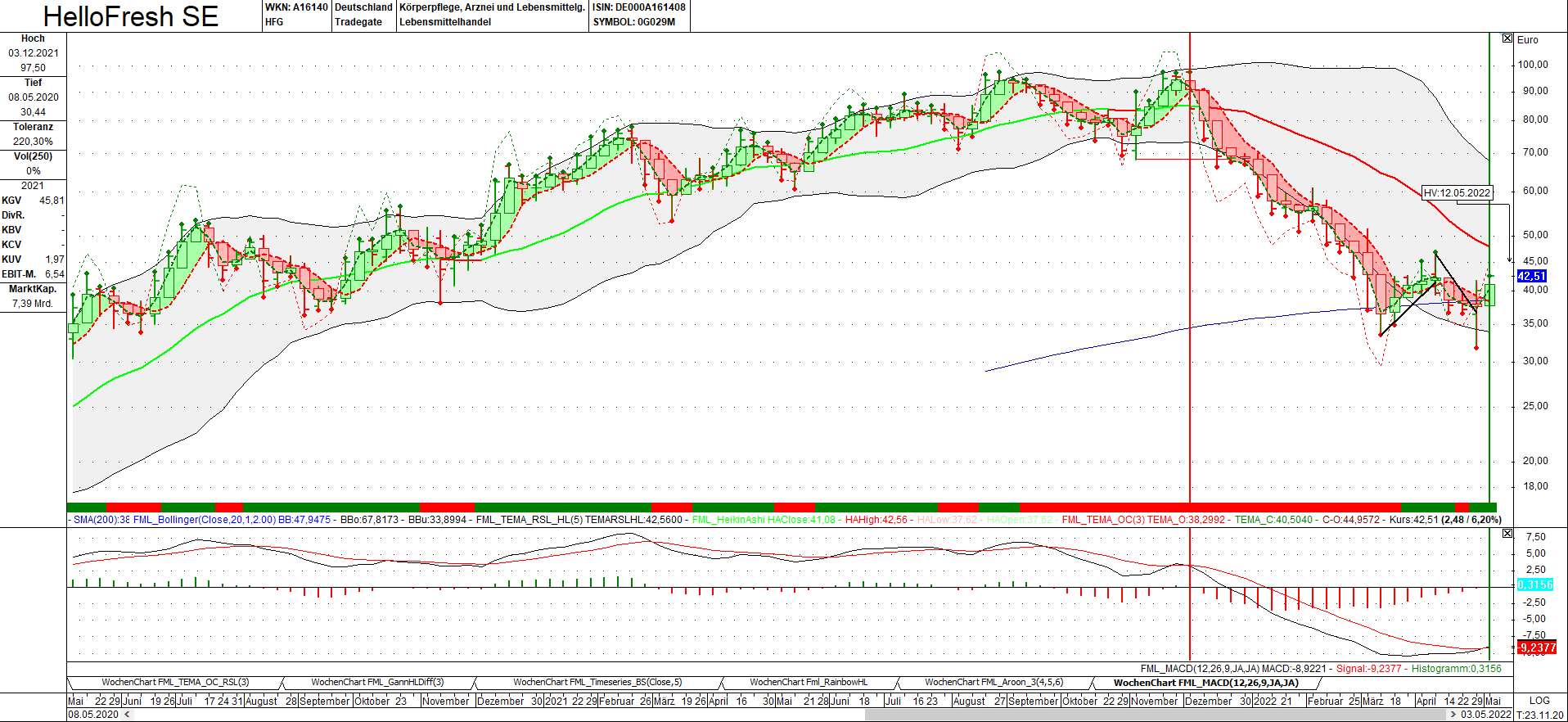Click the T:23.11.20 status text
The image size is (1568, 722).
tap(1539, 715)
